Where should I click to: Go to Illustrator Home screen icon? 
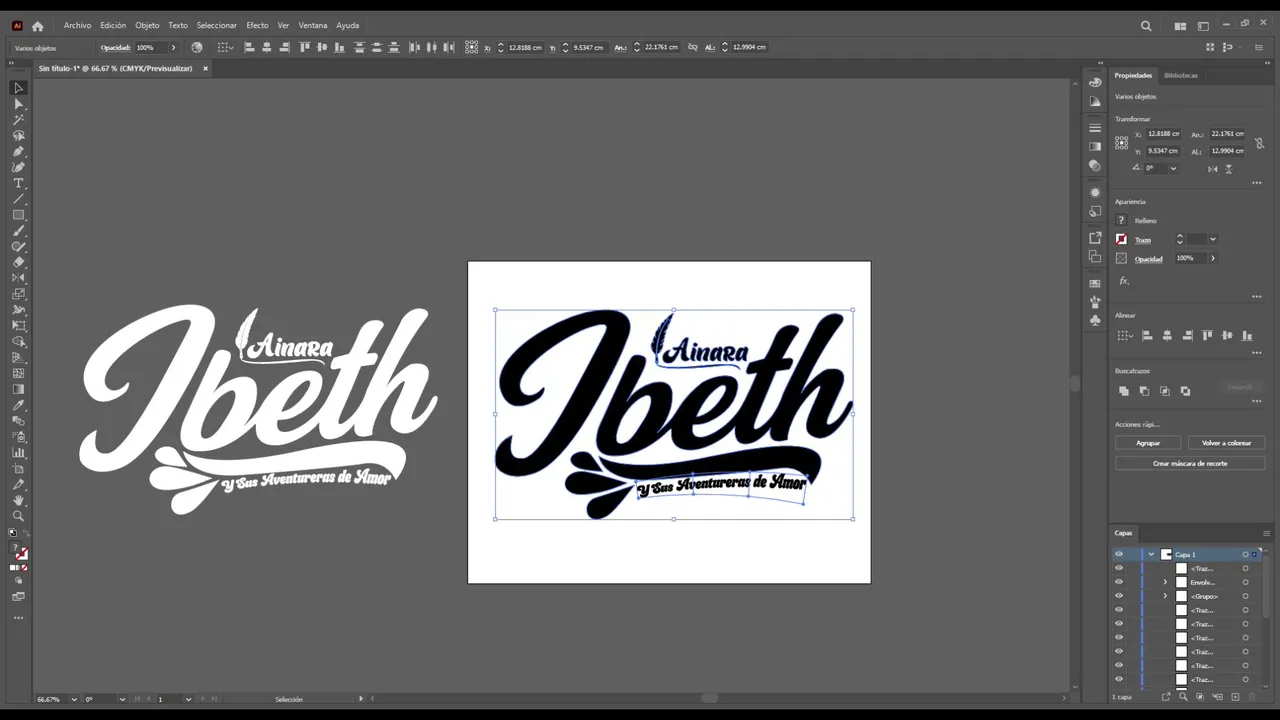(38, 26)
